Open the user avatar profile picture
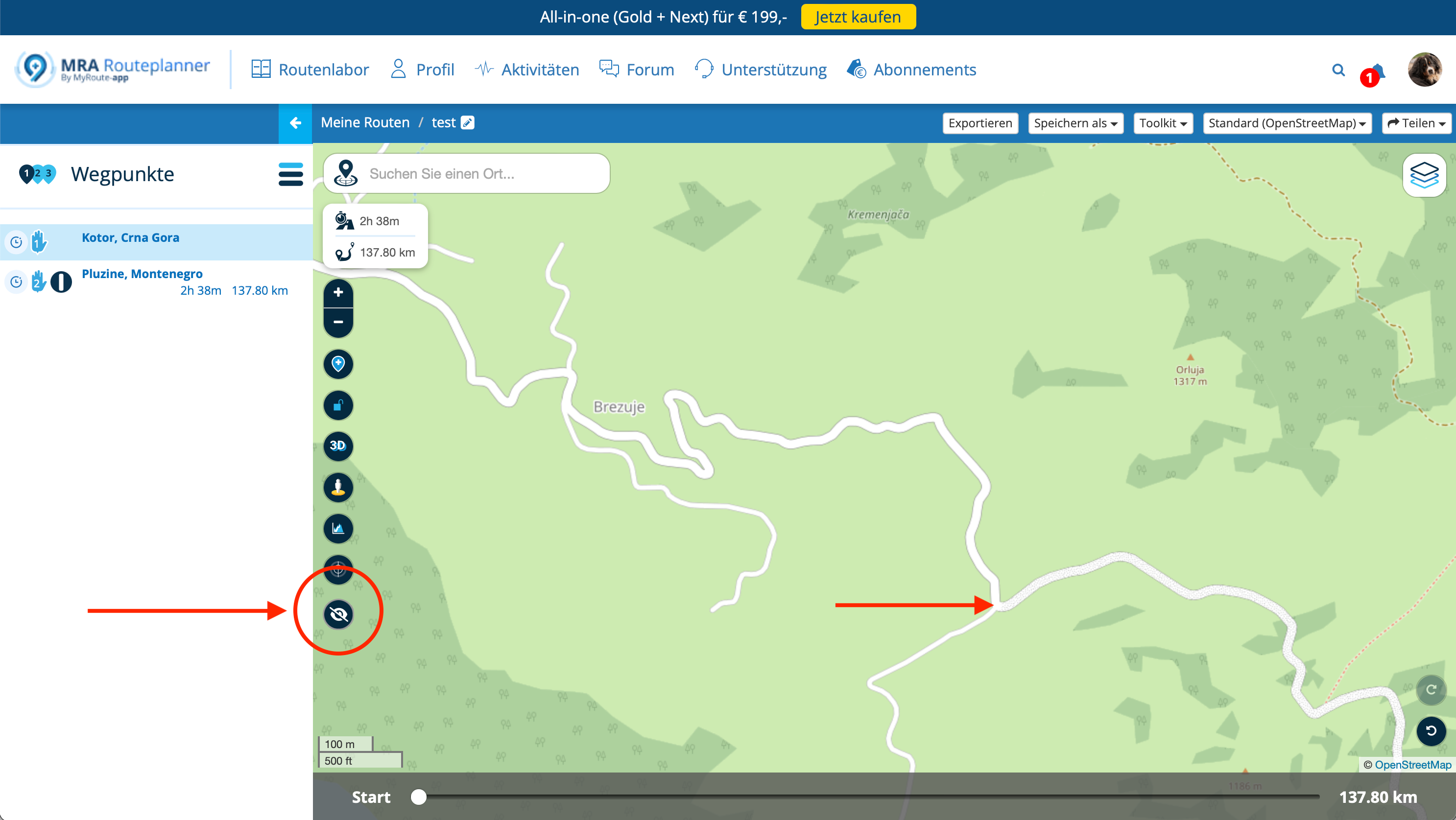1456x820 pixels. coord(1424,70)
